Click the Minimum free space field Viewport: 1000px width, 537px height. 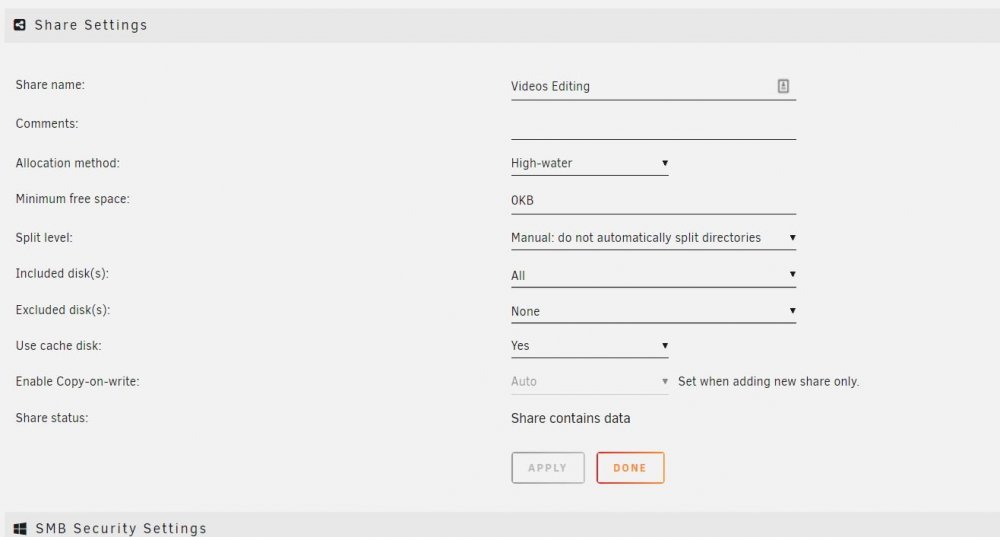click(x=653, y=201)
